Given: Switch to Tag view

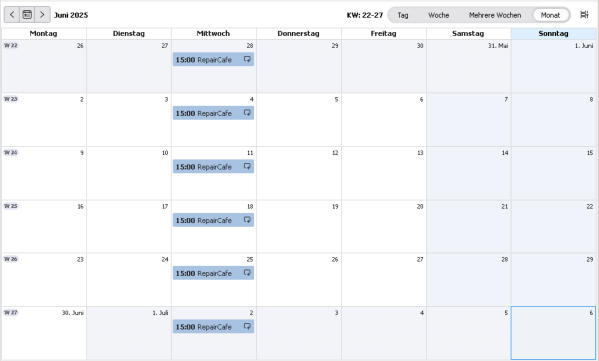Looking at the screenshot, I should pyautogui.click(x=403, y=15).
